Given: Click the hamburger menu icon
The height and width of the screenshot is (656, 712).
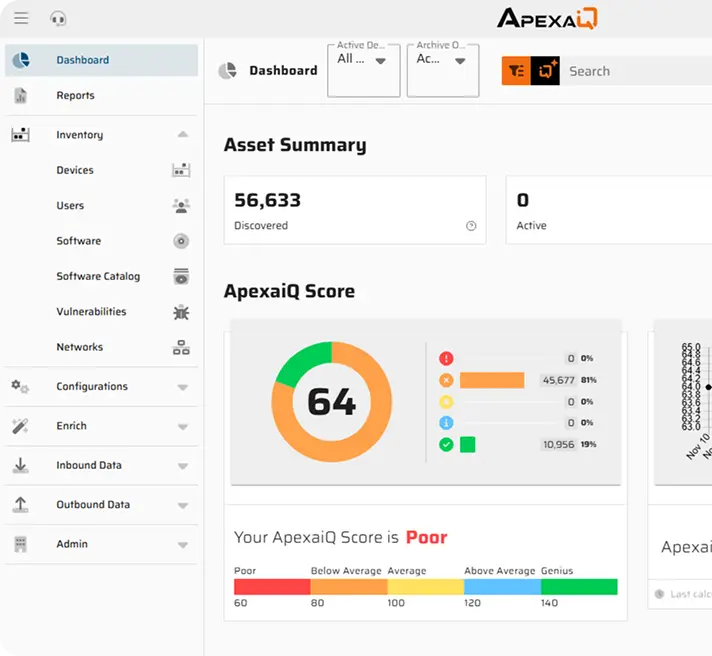Looking at the screenshot, I should coord(21,18).
